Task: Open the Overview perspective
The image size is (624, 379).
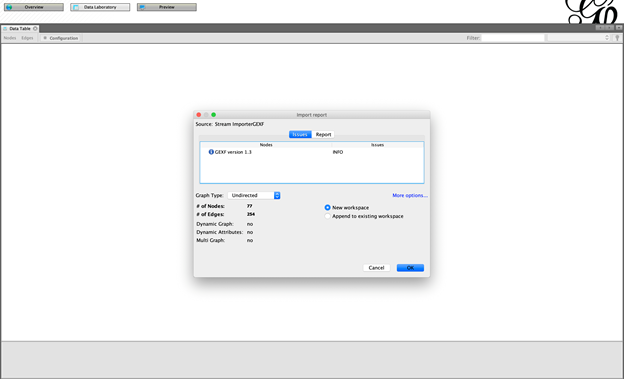Action: [34, 7]
